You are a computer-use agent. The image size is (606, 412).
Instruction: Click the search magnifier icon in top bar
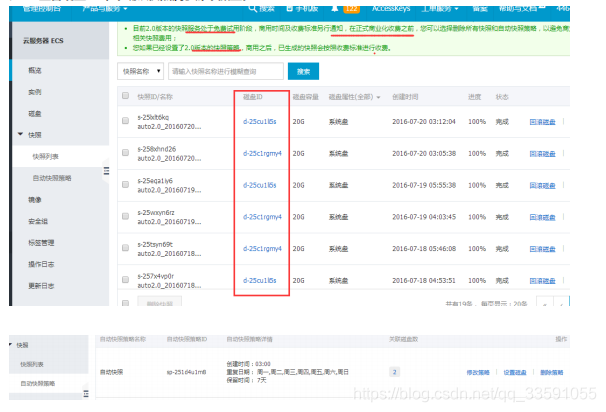coord(253,9)
